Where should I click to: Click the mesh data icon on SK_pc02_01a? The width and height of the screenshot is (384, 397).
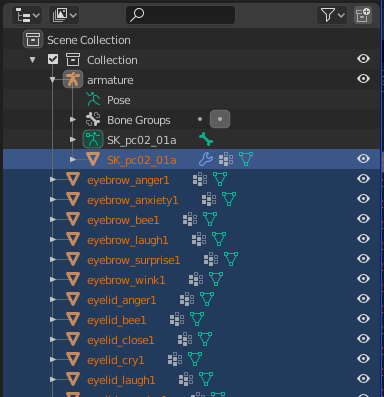click(246, 159)
